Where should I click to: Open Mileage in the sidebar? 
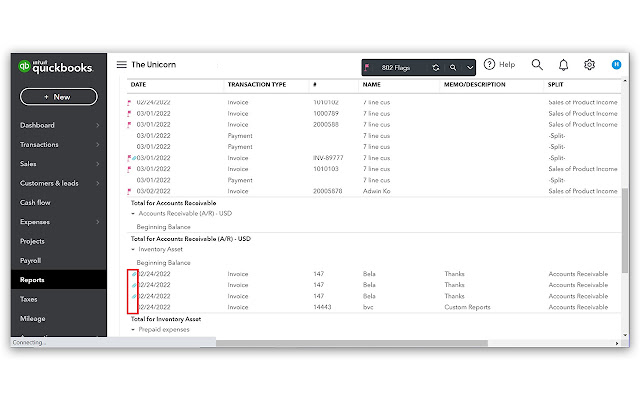coord(33,318)
